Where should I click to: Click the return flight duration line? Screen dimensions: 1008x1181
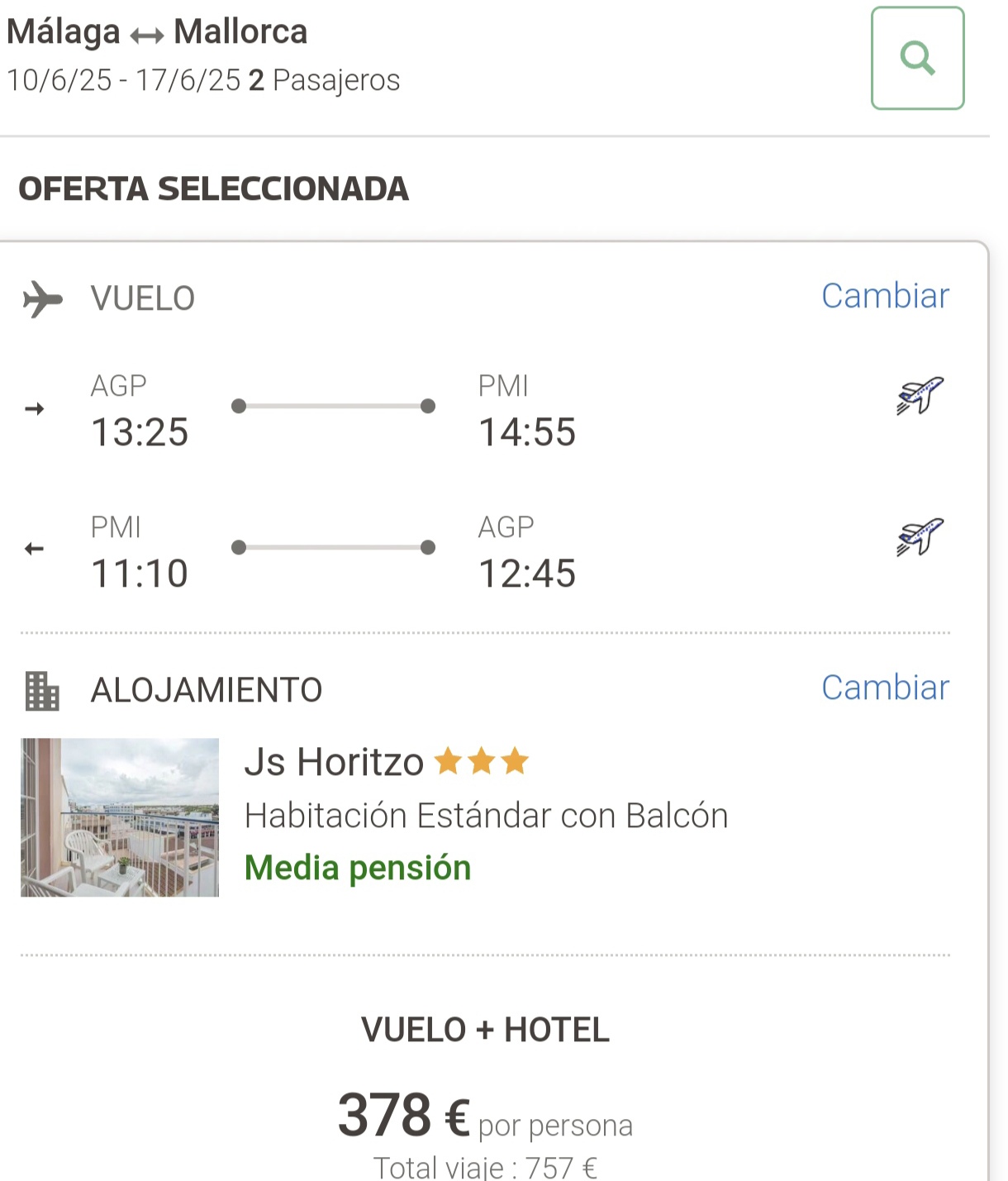coord(333,547)
